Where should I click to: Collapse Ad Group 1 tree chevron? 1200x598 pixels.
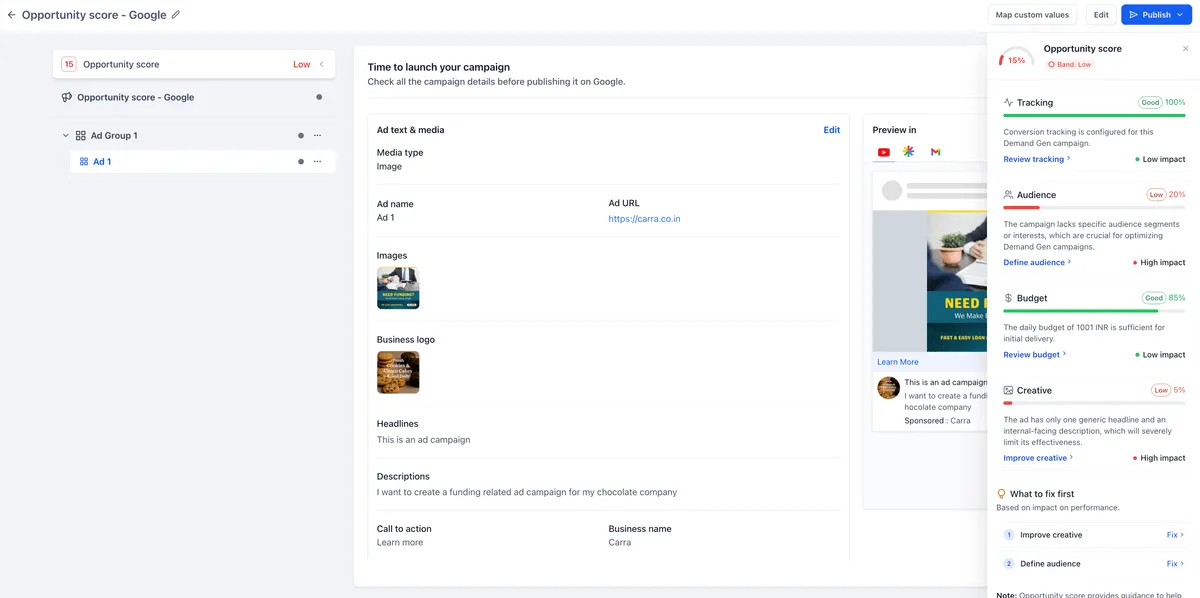(65, 135)
